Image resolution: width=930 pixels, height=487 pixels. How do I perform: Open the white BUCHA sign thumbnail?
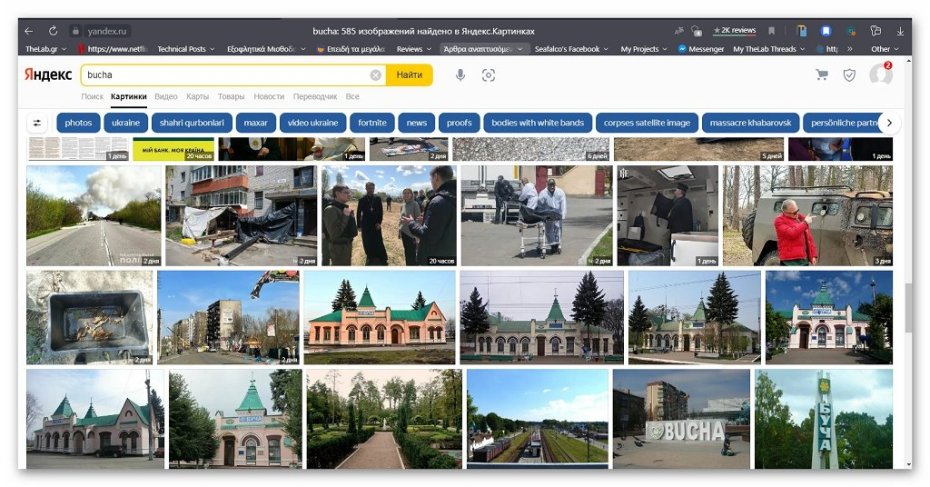point(681,419)
